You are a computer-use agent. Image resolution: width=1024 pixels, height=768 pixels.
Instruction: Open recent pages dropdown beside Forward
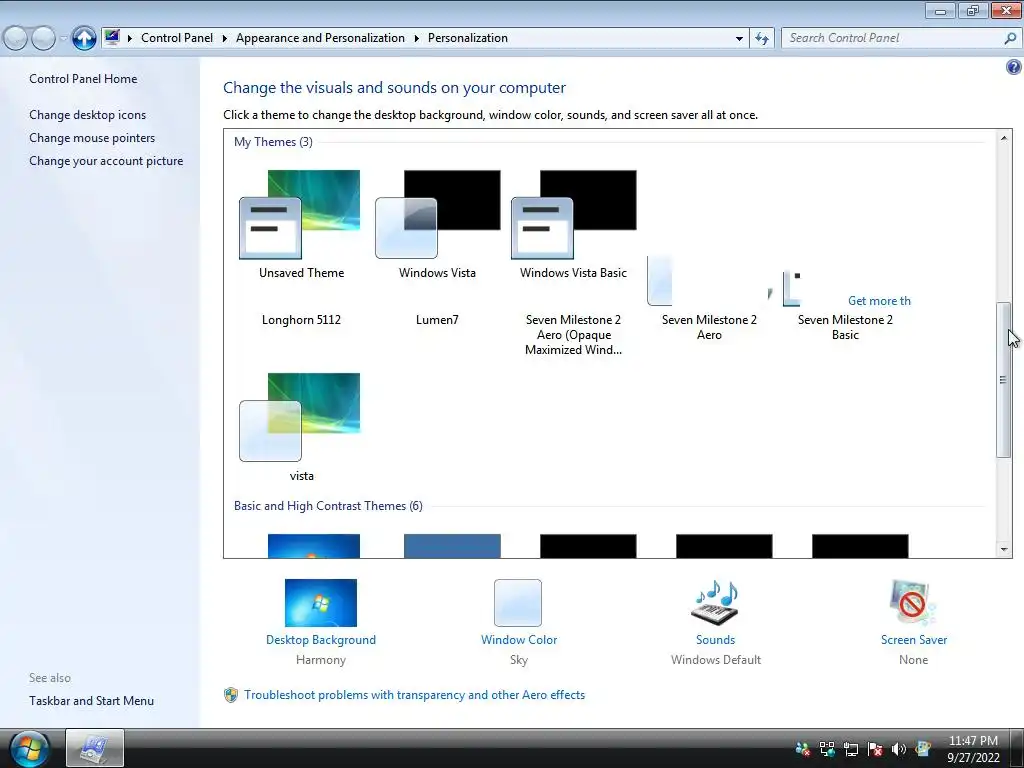(63, 39)
